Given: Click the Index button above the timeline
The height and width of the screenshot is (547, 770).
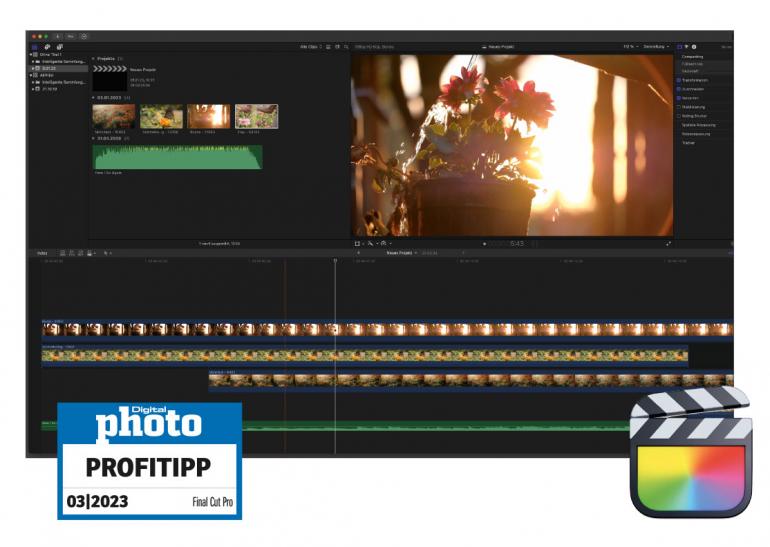Looking at the screenshot, I should click(x=43, y=253).
